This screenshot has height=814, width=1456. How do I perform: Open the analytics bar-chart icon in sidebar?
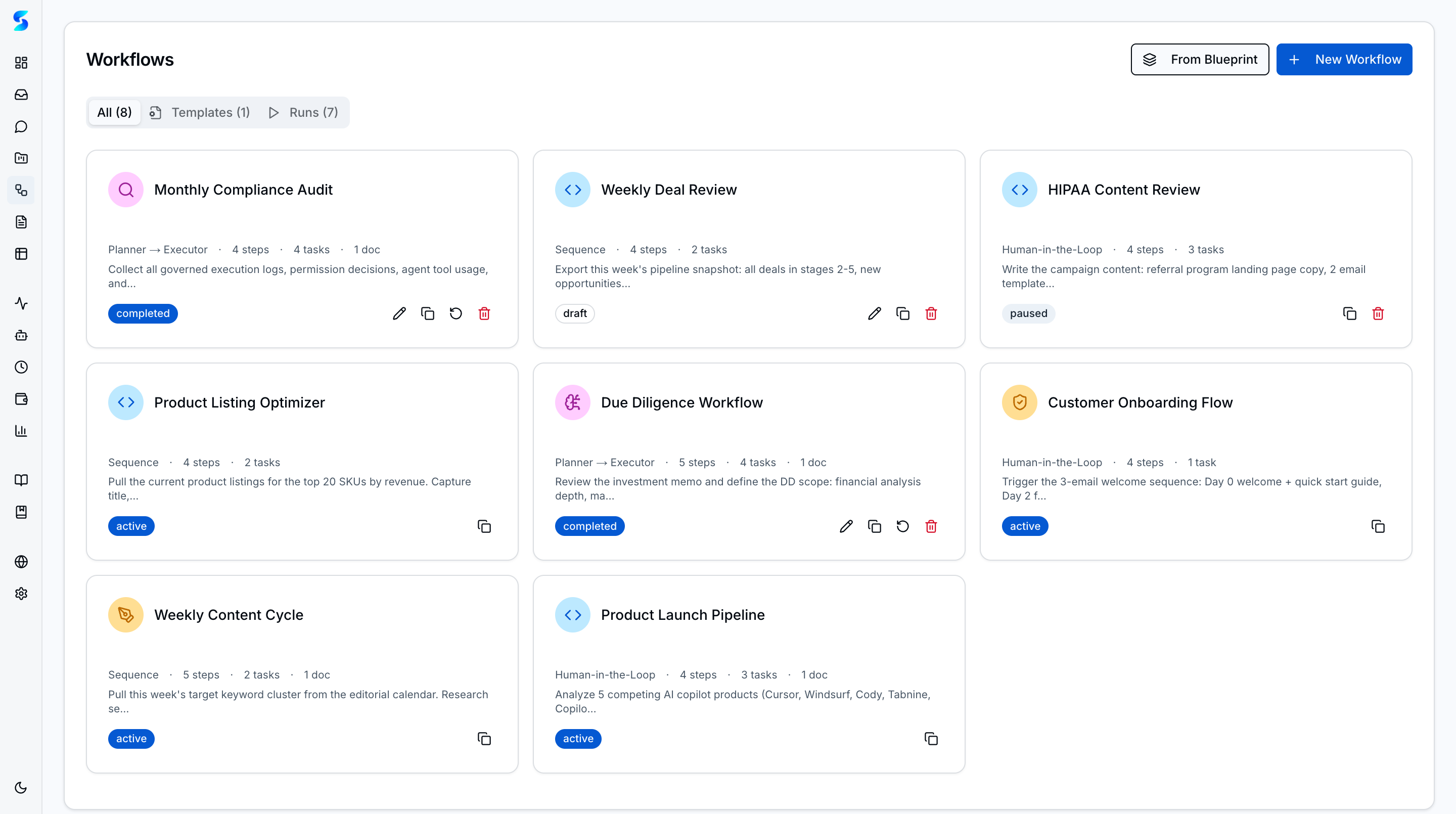[x=21, y=431]
